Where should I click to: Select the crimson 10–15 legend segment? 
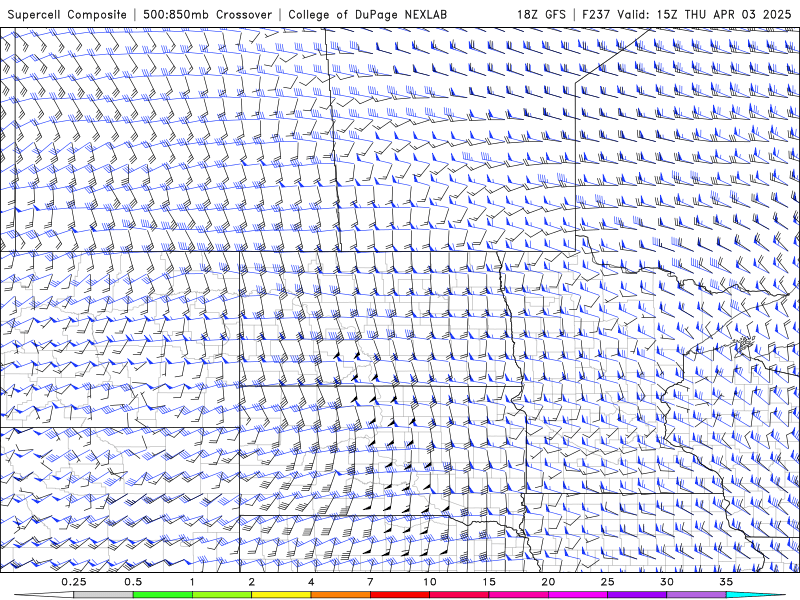[x=459, y=595]
